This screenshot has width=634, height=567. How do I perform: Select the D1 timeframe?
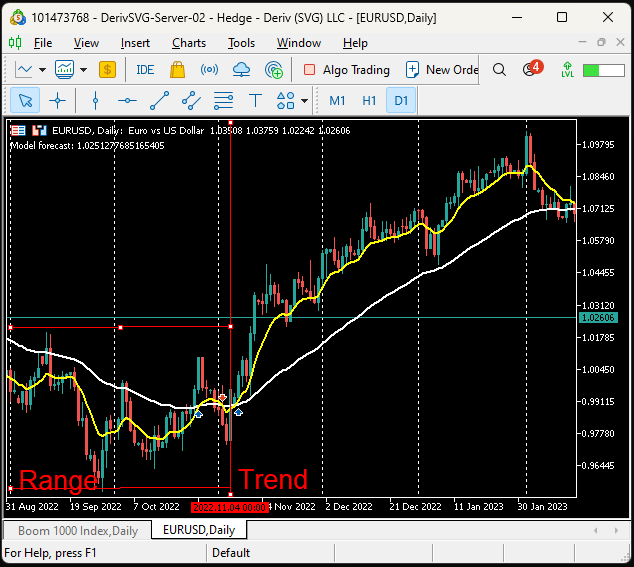(x=401, y=100)
